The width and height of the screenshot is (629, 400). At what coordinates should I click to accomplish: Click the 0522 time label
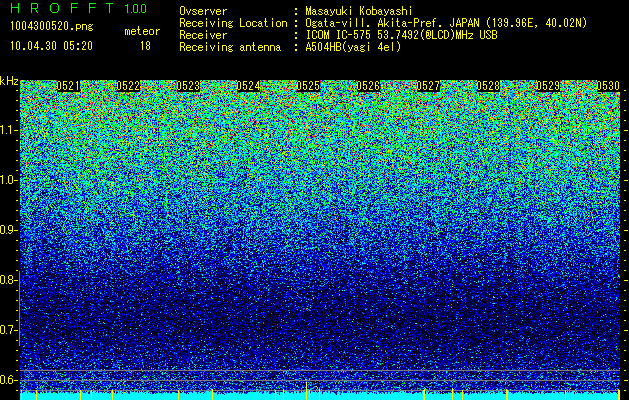[128, 86]
